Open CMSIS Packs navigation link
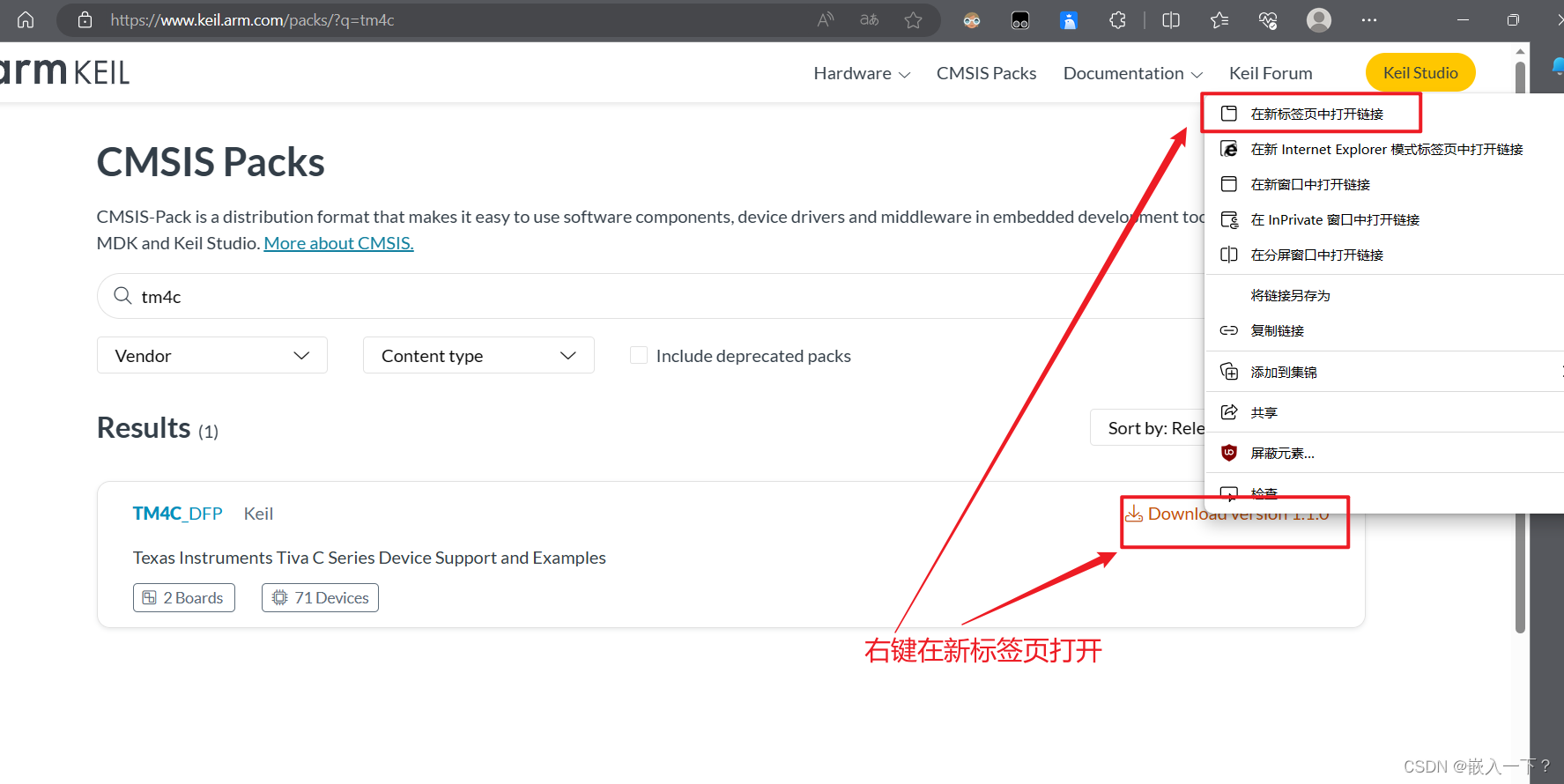Screen dimensions: 1564x784 click(x=986, y=73)
